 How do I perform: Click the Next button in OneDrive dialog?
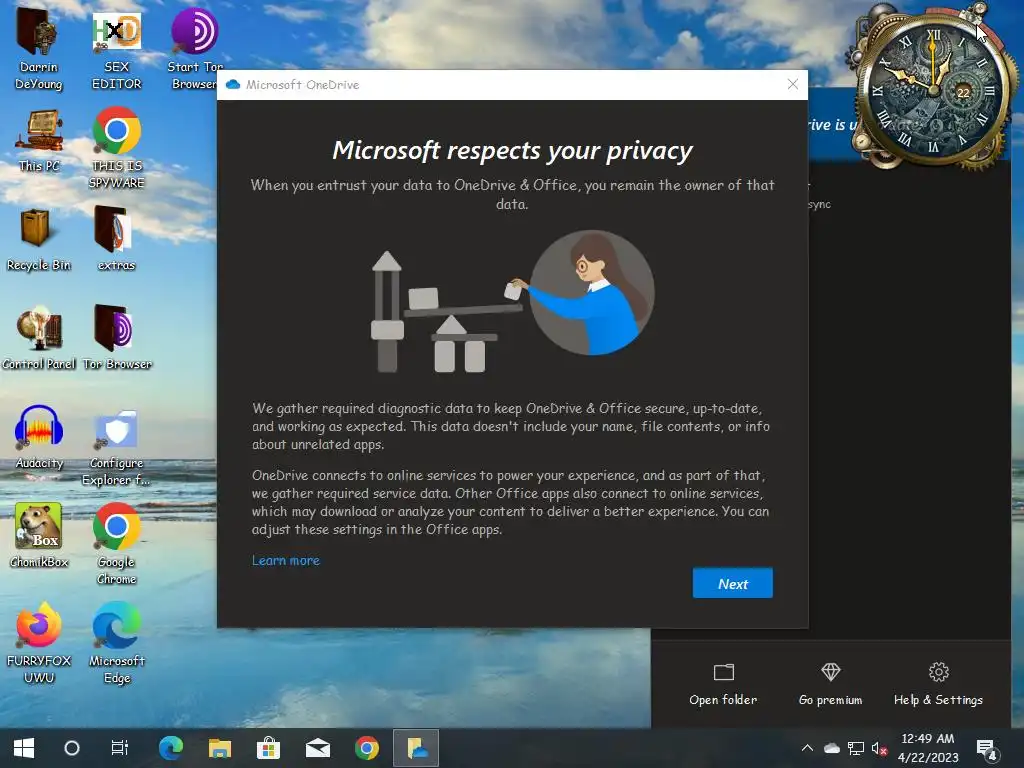(x=732, y=583)
